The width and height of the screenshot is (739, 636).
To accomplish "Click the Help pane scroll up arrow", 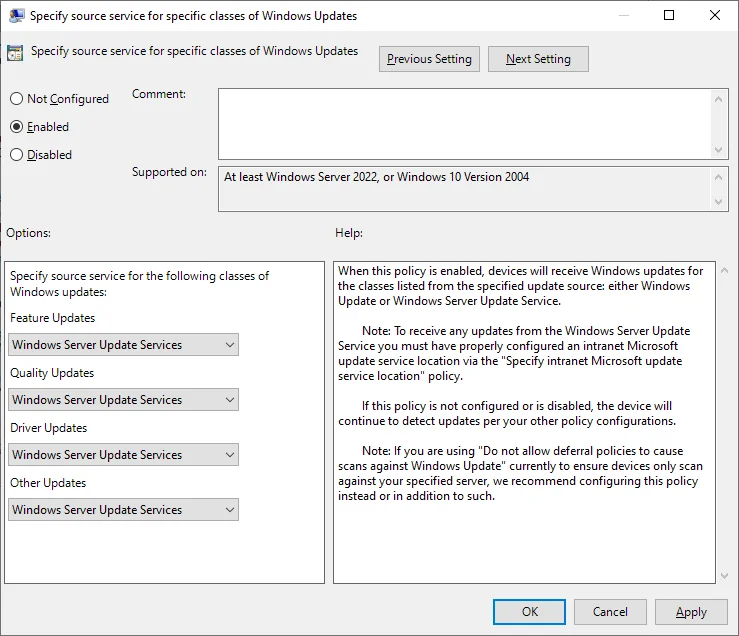I will pyautogui.click(x=724, y=271).
